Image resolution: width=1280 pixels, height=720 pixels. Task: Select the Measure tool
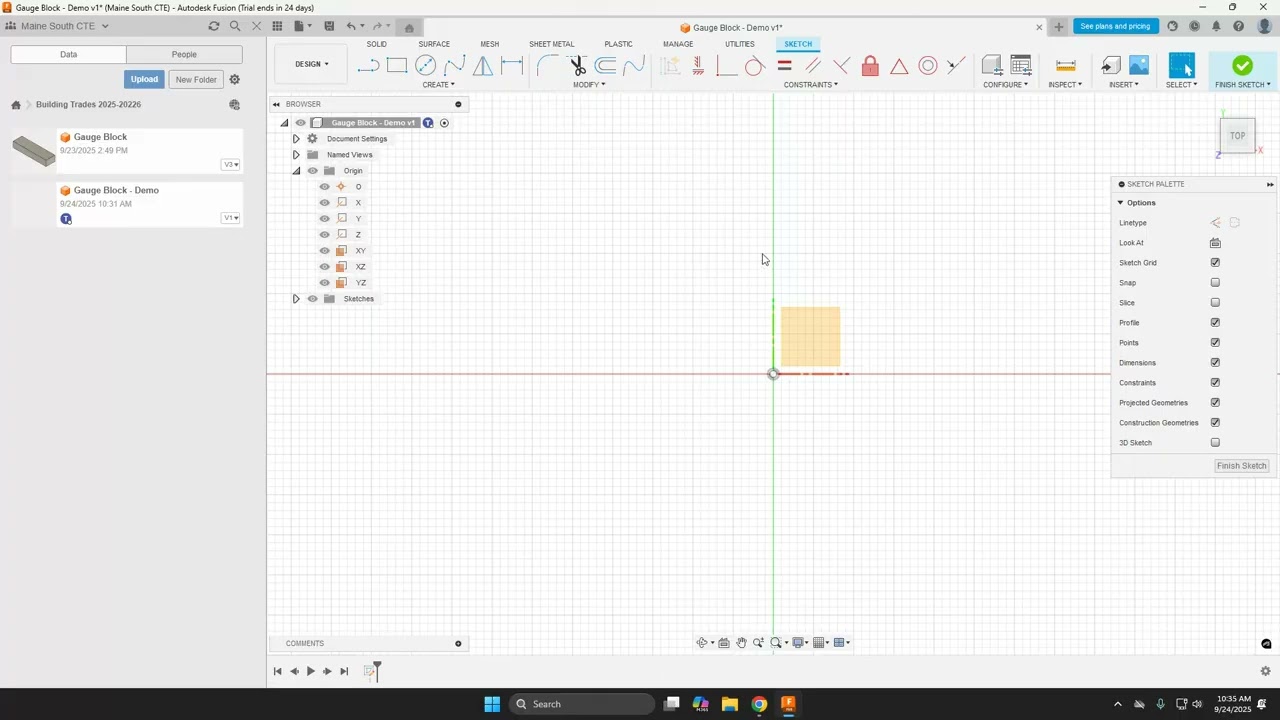[1066, 66]
